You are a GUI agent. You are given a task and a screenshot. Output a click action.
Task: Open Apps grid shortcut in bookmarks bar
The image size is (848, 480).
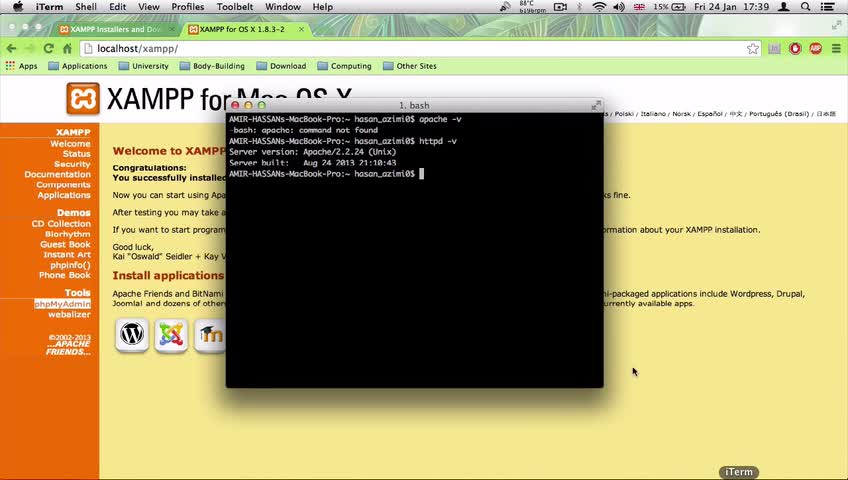click(22, 66)
